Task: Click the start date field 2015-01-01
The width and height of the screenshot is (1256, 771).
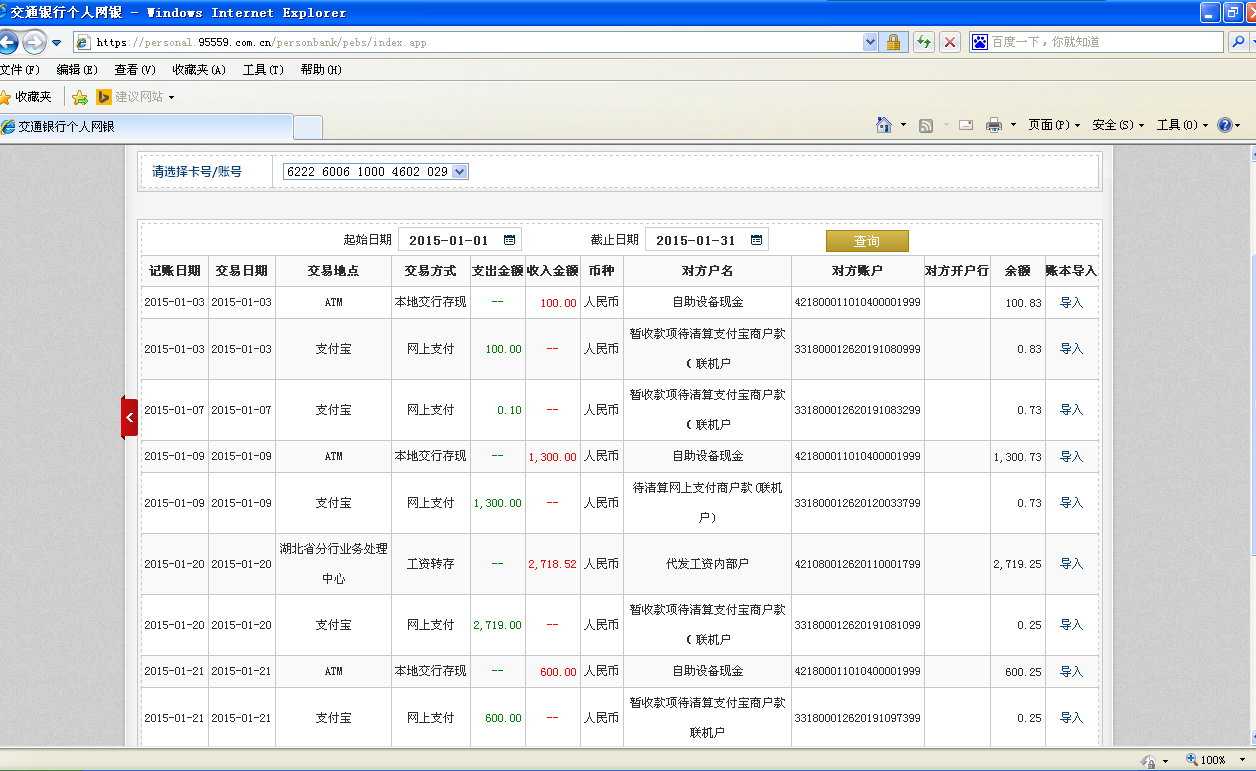Action: 449,240
